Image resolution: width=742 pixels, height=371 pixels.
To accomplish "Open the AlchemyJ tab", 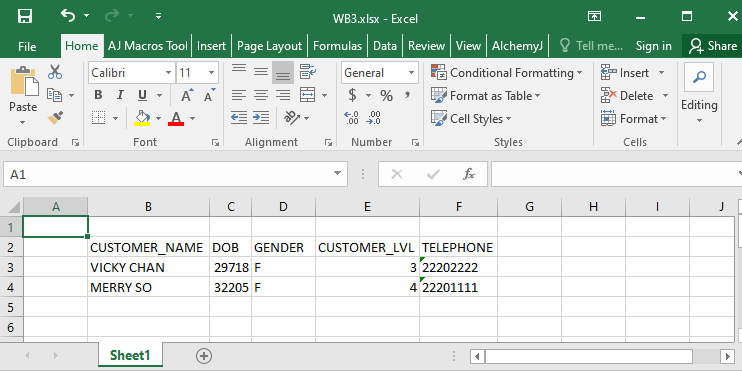I will click(517, 46).
